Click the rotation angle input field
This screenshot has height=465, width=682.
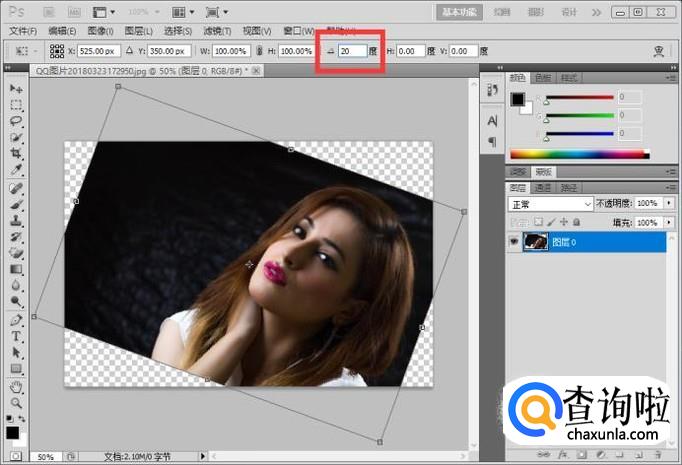(352, 50)
